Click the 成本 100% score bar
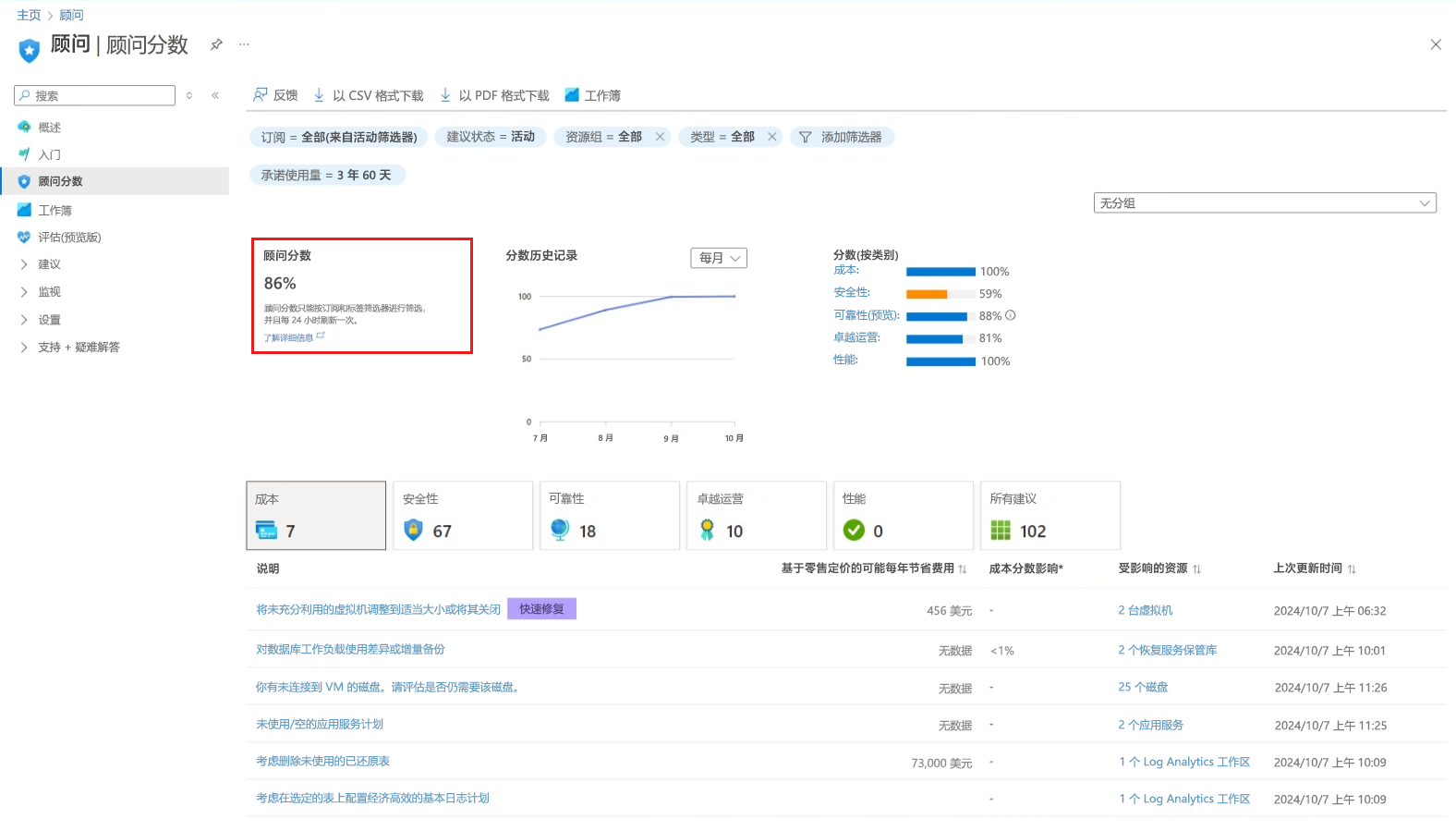 pyautogui.click(x=940, y=272)
